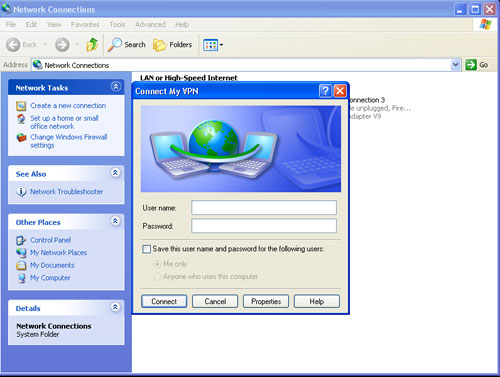Click the My Computer icon
The height and width of the screenshot is (377, 500).
pos(21,278)
